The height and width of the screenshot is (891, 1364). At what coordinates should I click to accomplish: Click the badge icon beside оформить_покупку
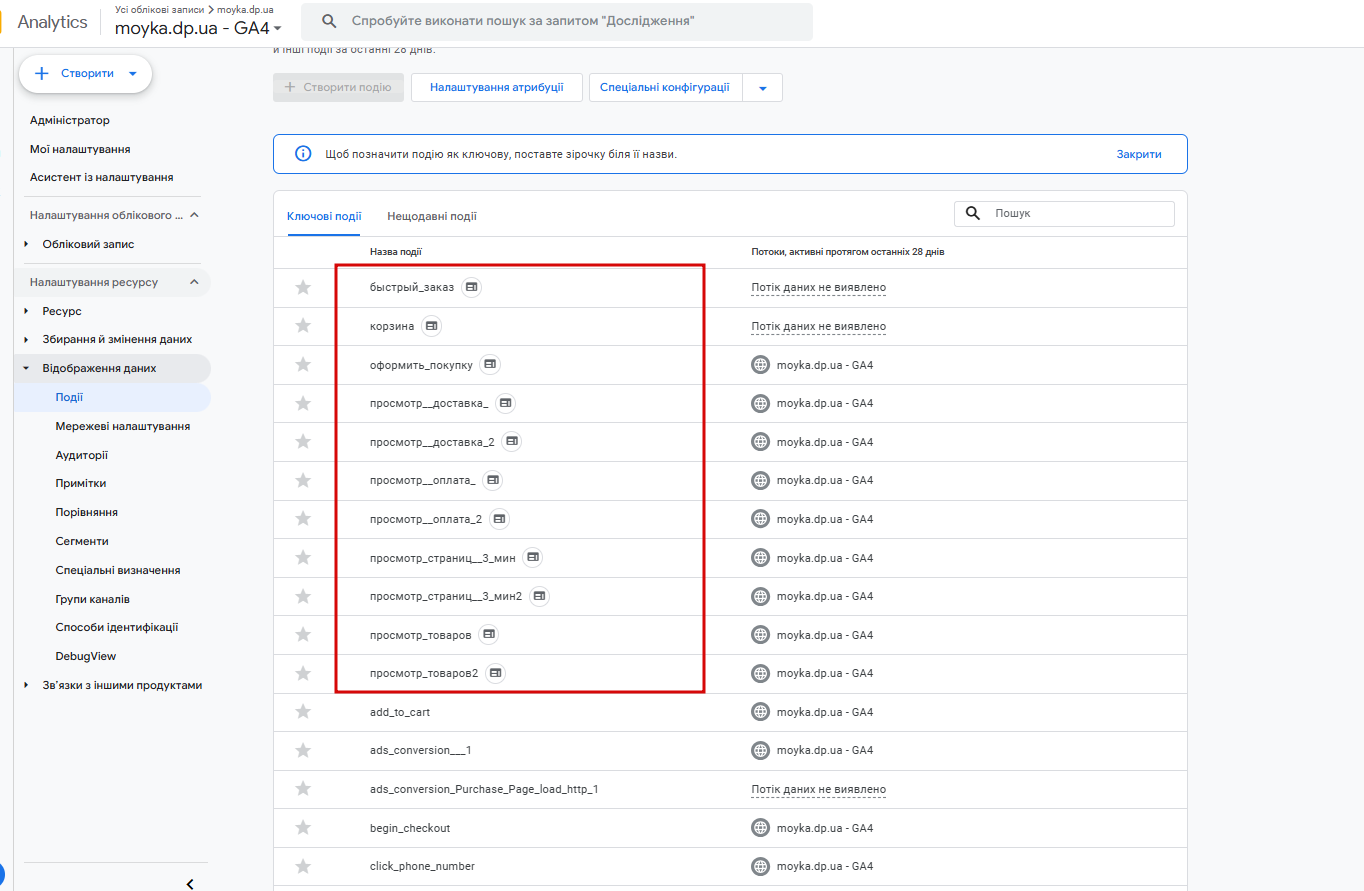coord(490,365)
